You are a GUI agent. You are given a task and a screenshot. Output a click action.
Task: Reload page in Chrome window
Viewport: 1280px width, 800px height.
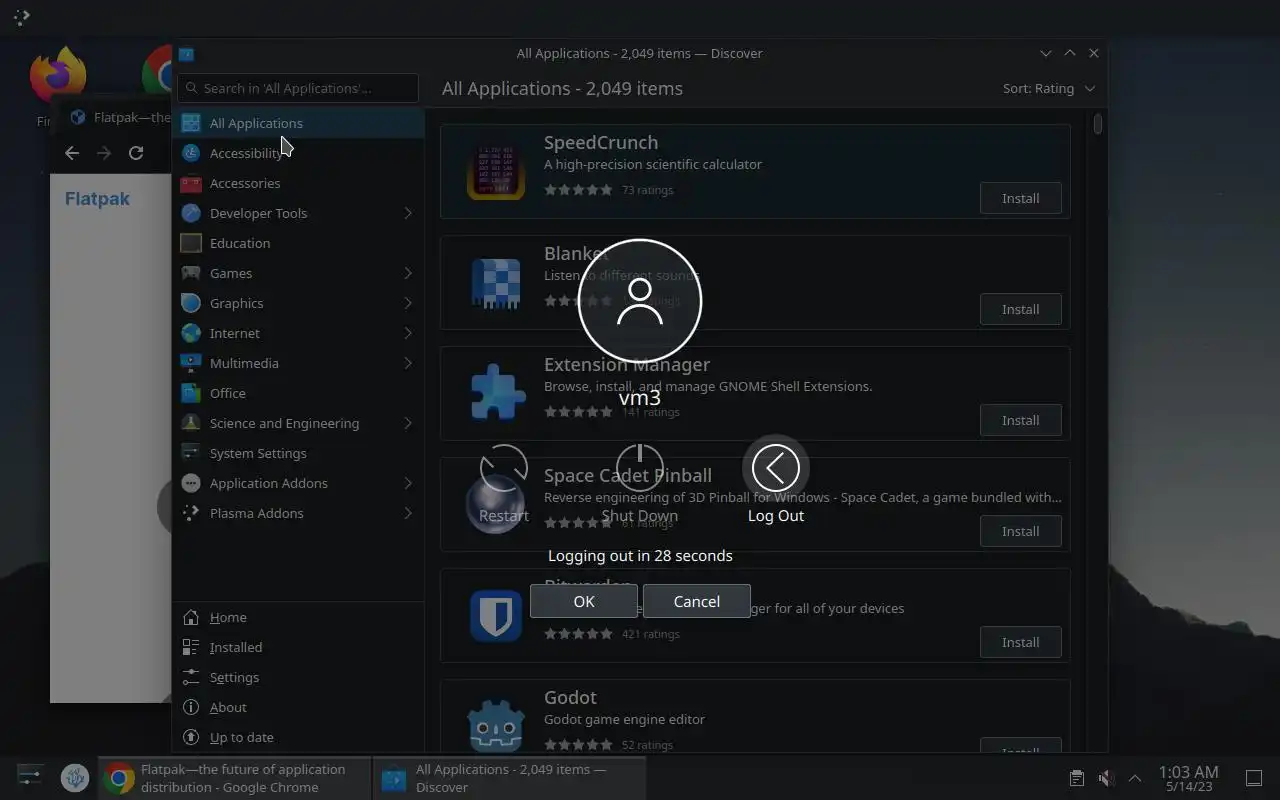136,153
